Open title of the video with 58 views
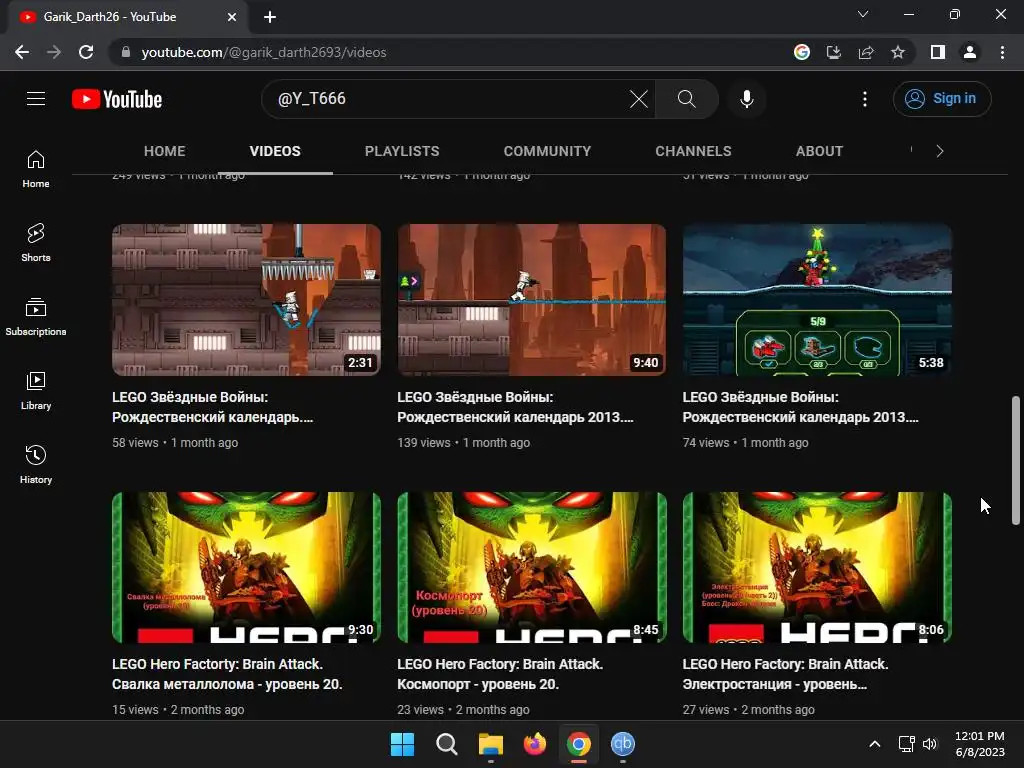1024x768 pixels. tap(213, 407)
